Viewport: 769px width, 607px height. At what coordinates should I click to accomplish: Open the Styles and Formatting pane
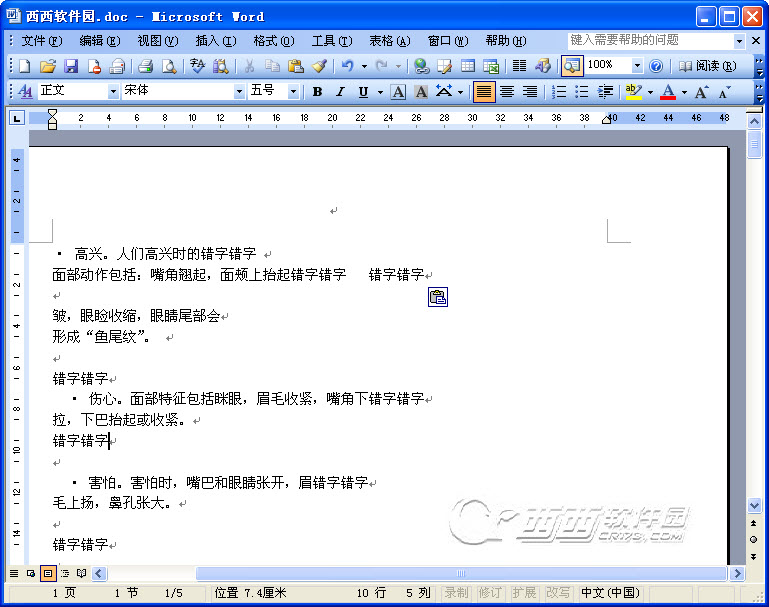pos(25,92)
